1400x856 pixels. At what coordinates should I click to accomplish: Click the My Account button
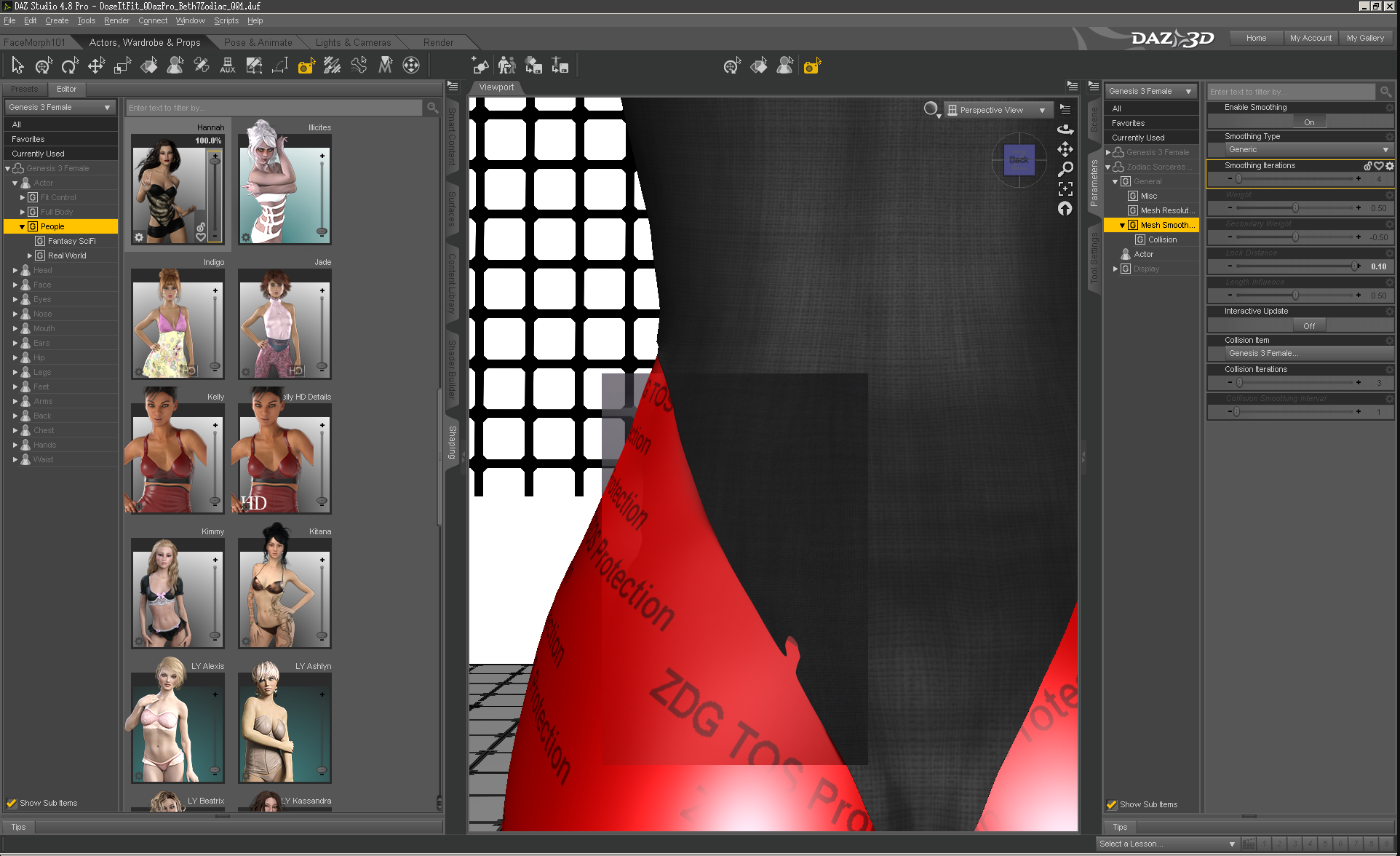pyautogui.click(x=1310, y=38)
